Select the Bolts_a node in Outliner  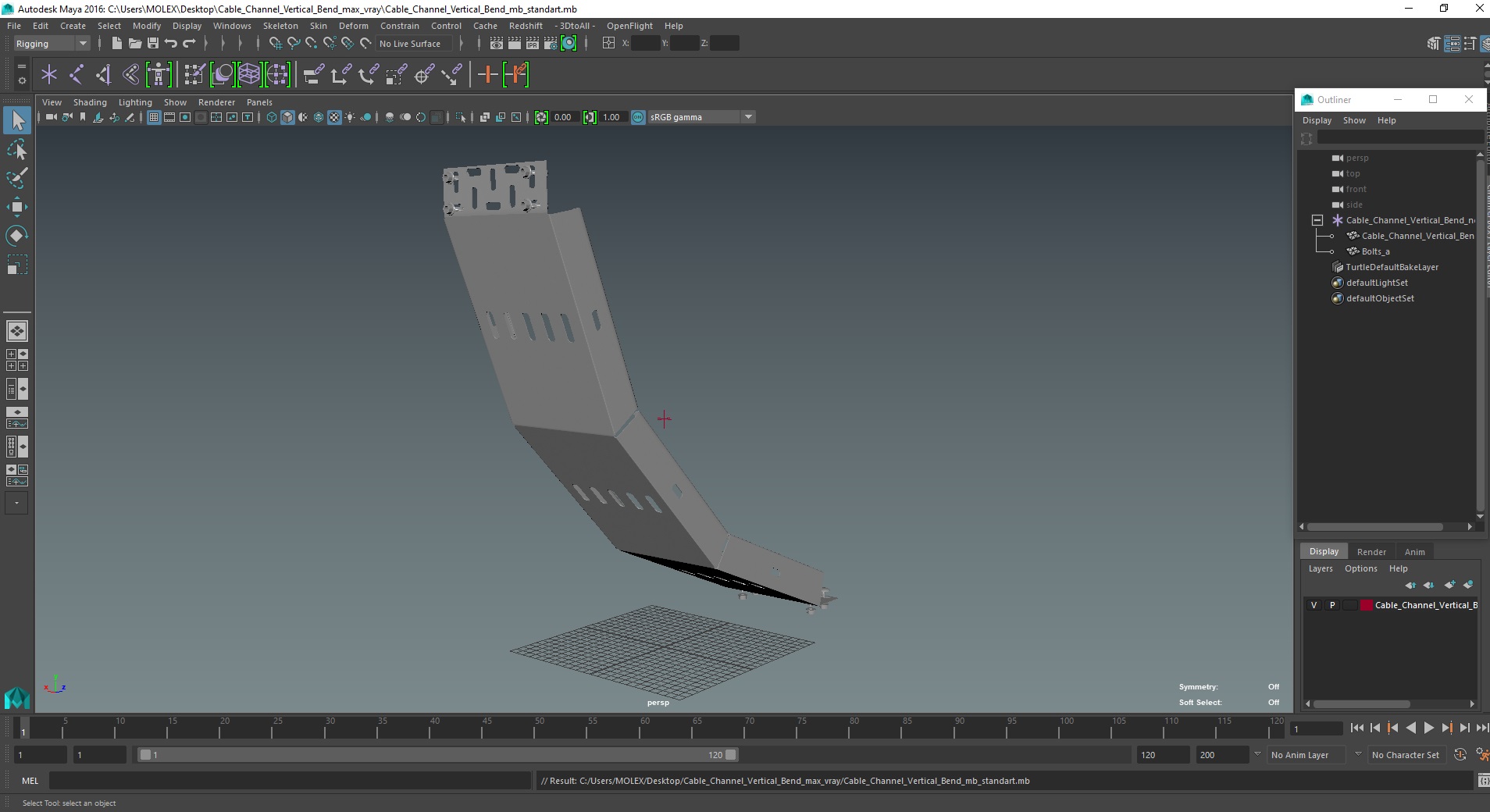pos(1375,251)
